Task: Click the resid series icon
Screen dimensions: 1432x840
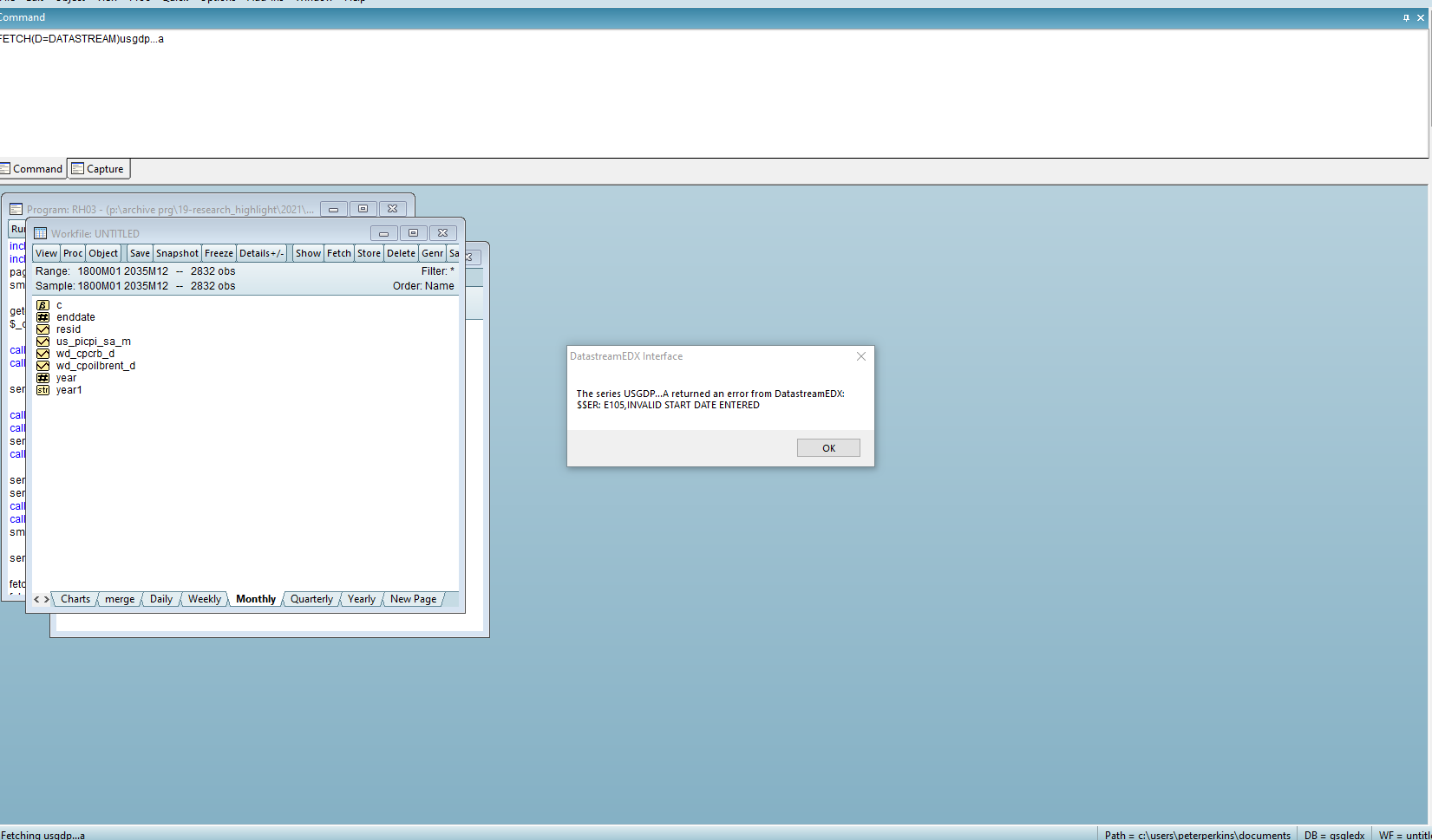Action: (43, 329)
